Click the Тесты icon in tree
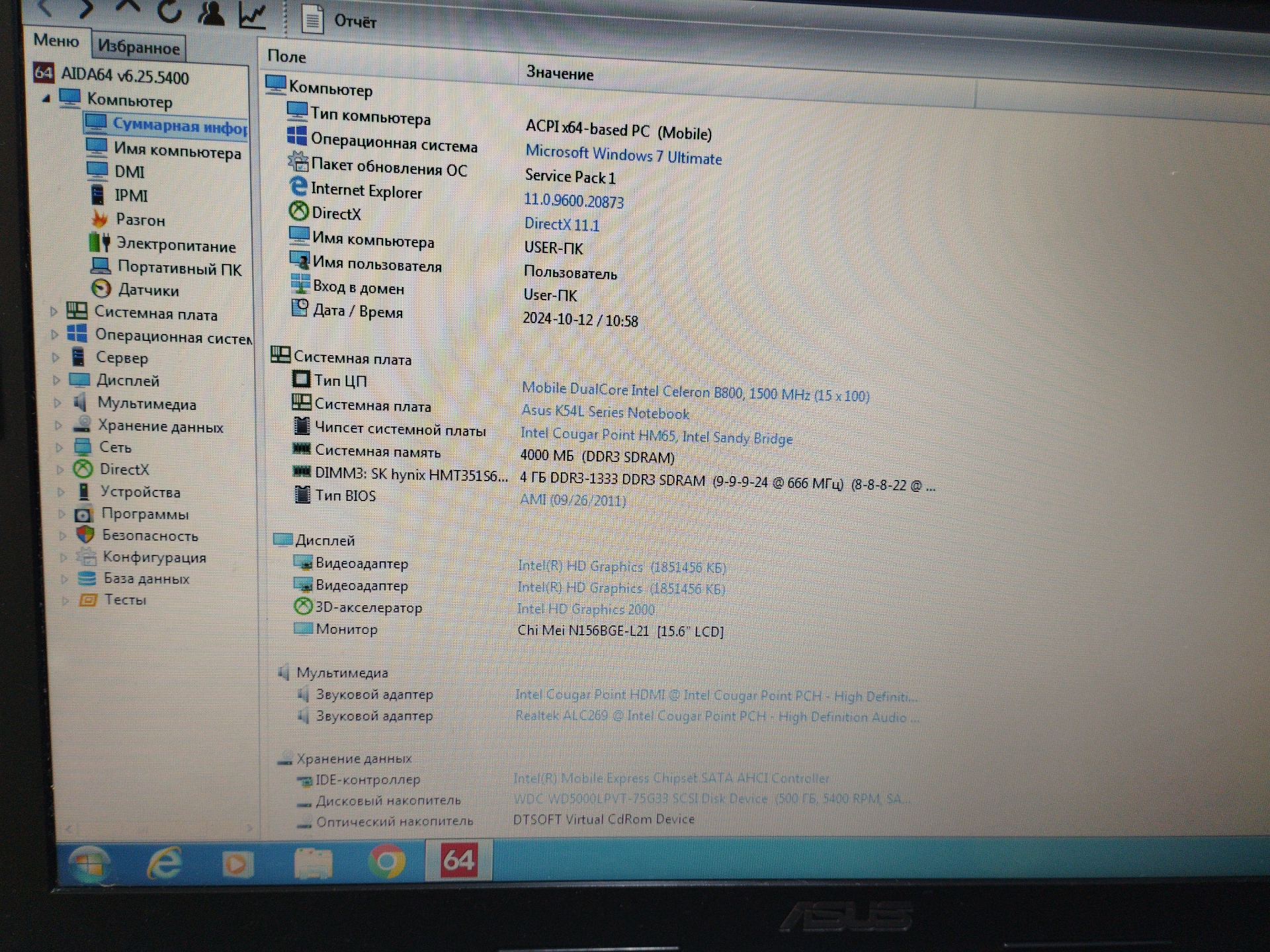 pyautogui.click(x=88, y=600)
